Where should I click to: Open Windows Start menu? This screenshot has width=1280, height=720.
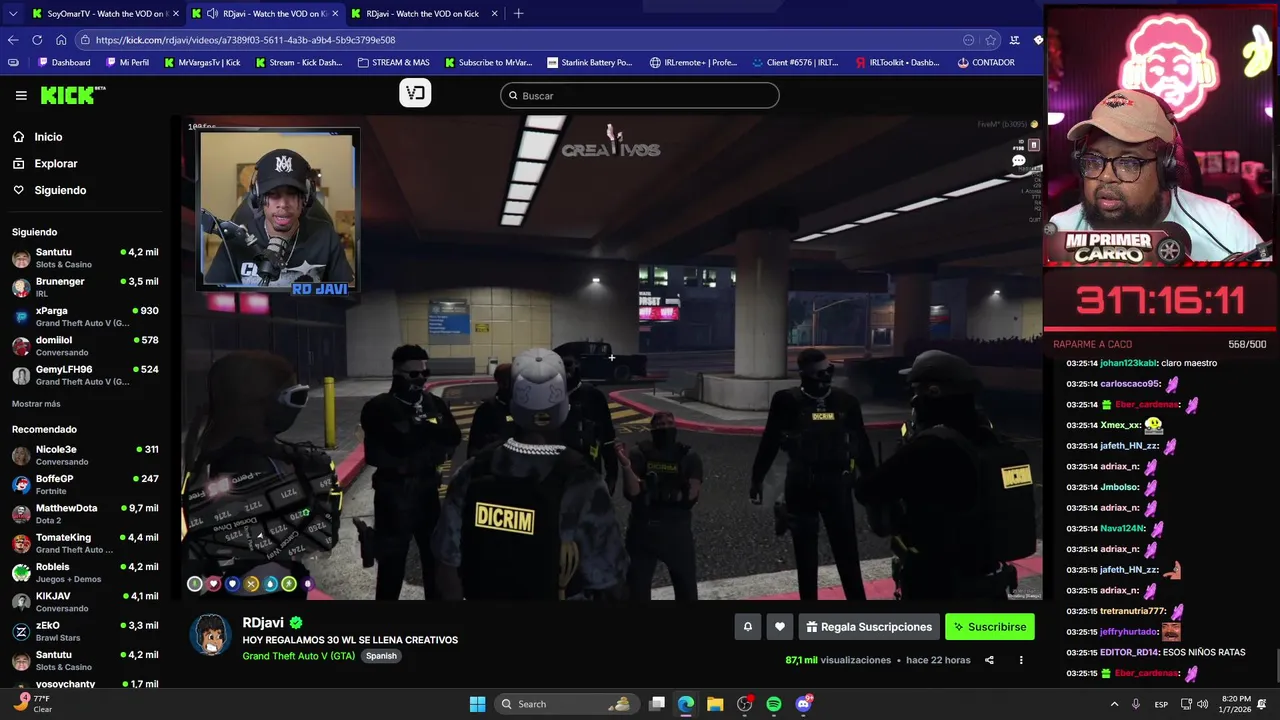tap(477, 704)
